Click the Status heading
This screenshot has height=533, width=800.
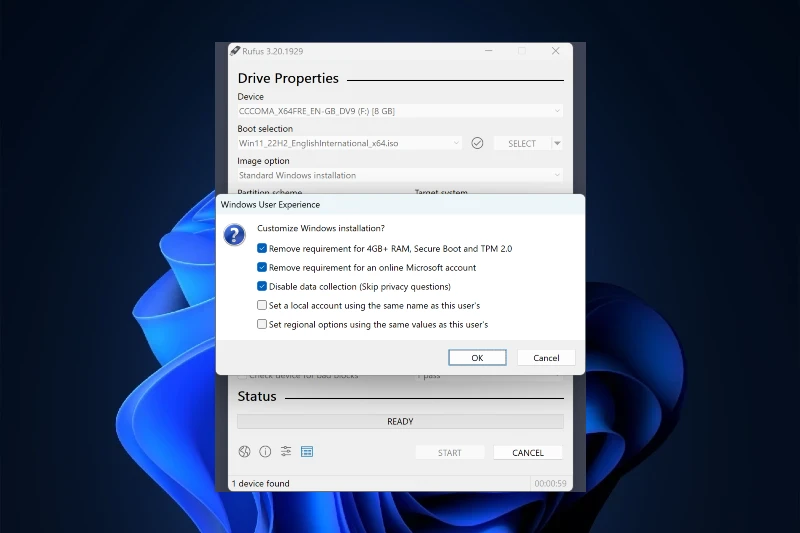[257, 396]
